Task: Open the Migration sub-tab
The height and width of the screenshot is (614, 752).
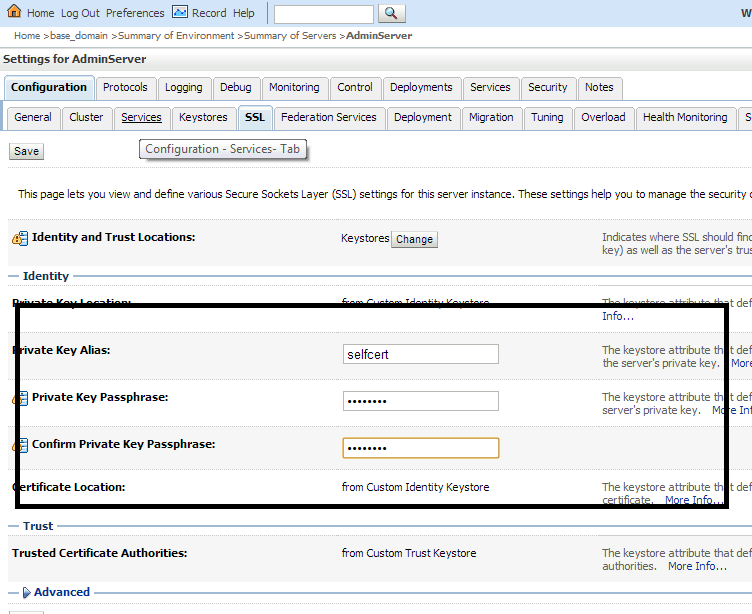Action: 492,118
